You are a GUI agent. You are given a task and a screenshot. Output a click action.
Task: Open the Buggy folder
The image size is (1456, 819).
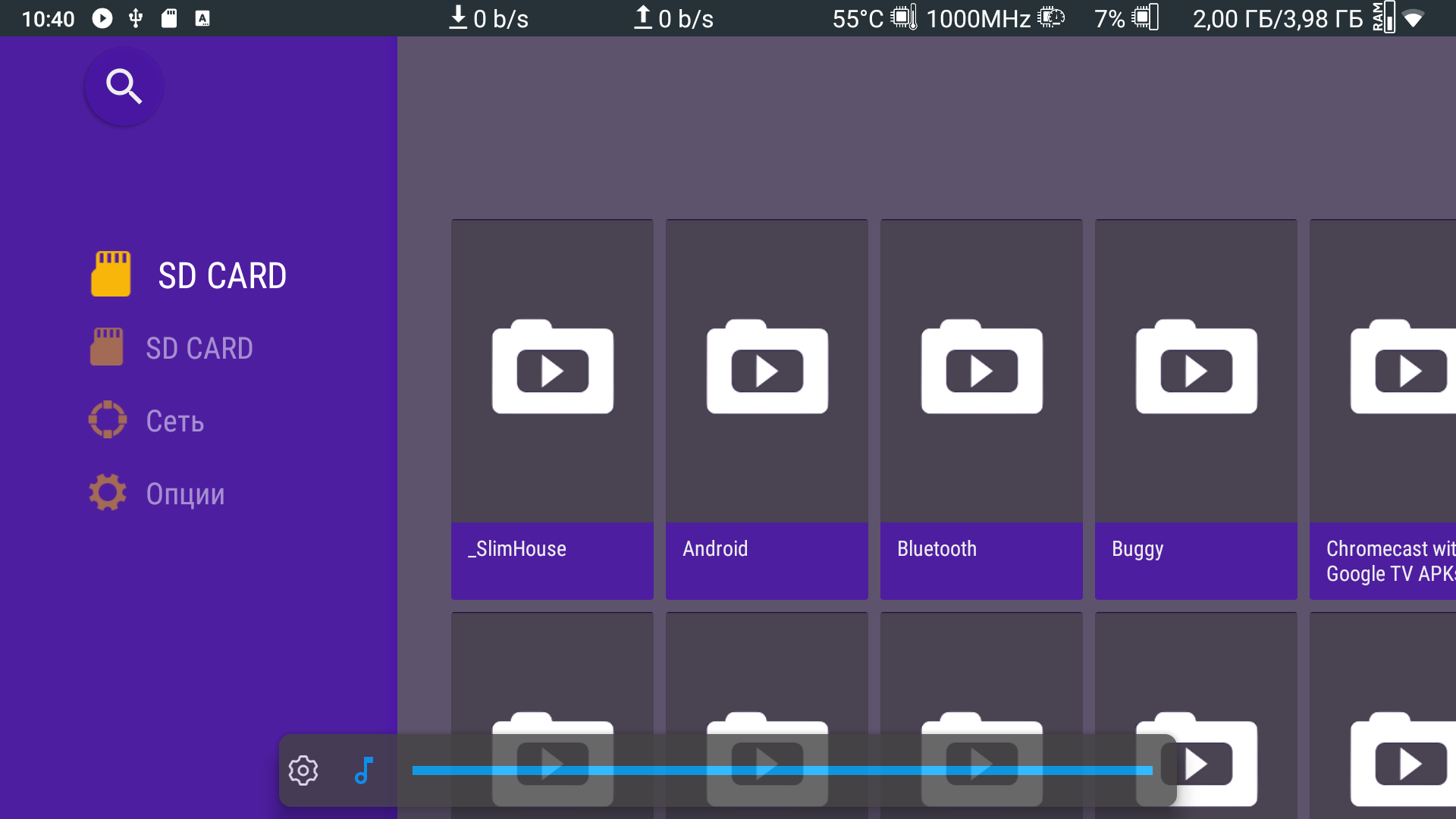click(x=1196, y=409)
